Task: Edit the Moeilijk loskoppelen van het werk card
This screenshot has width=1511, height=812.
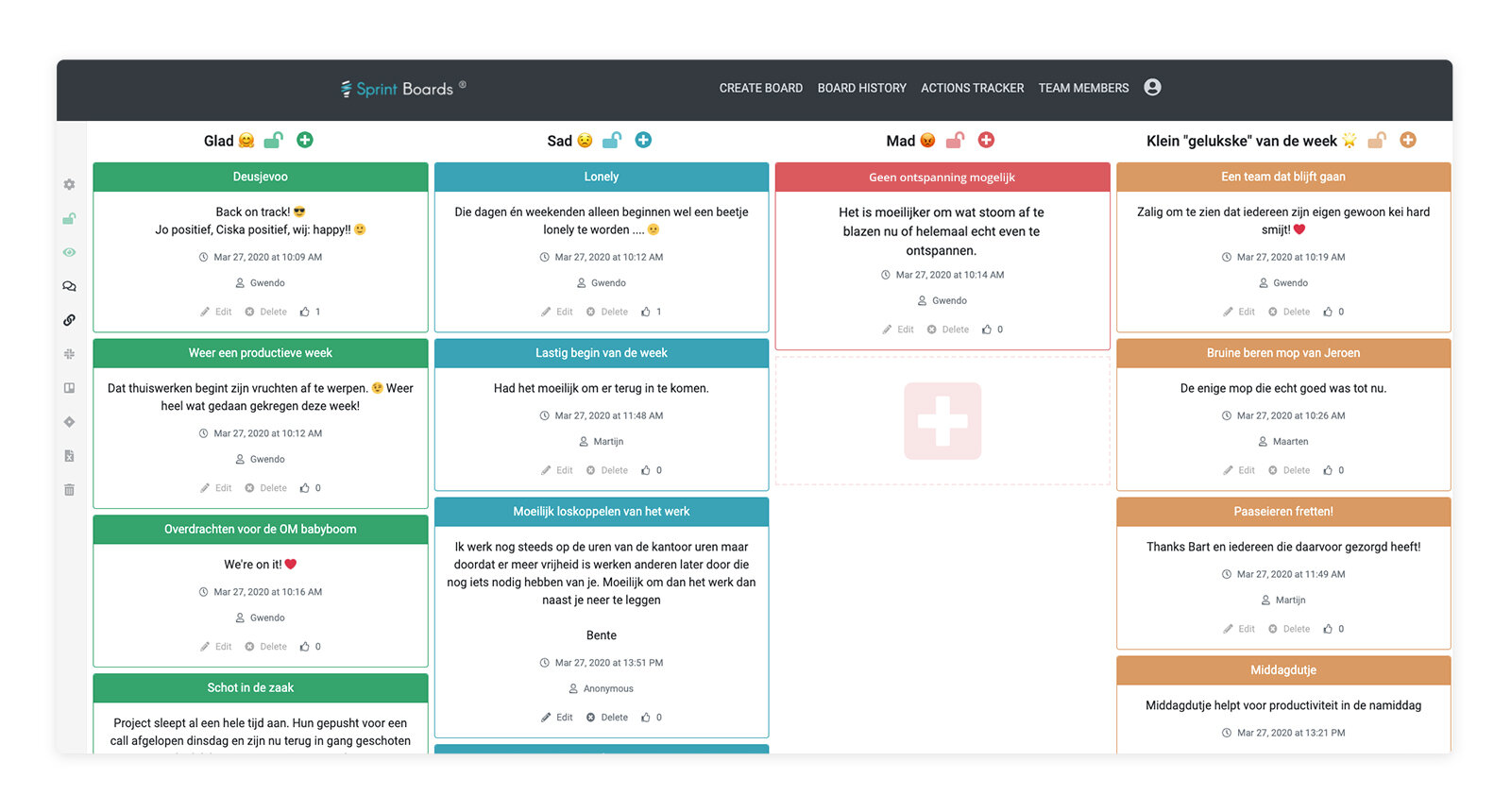Action: pos(556,718)
